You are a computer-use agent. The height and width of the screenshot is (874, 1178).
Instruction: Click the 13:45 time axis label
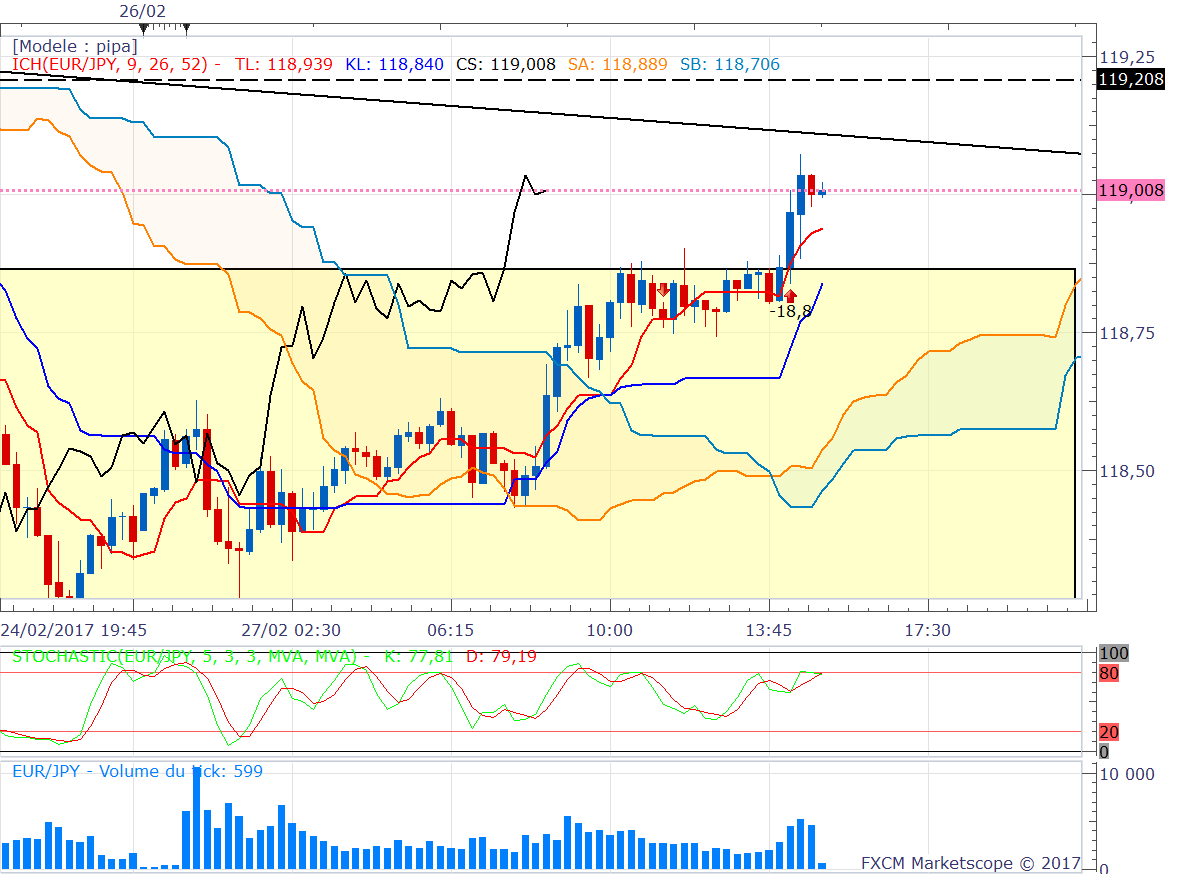click(x=768, y=630)
